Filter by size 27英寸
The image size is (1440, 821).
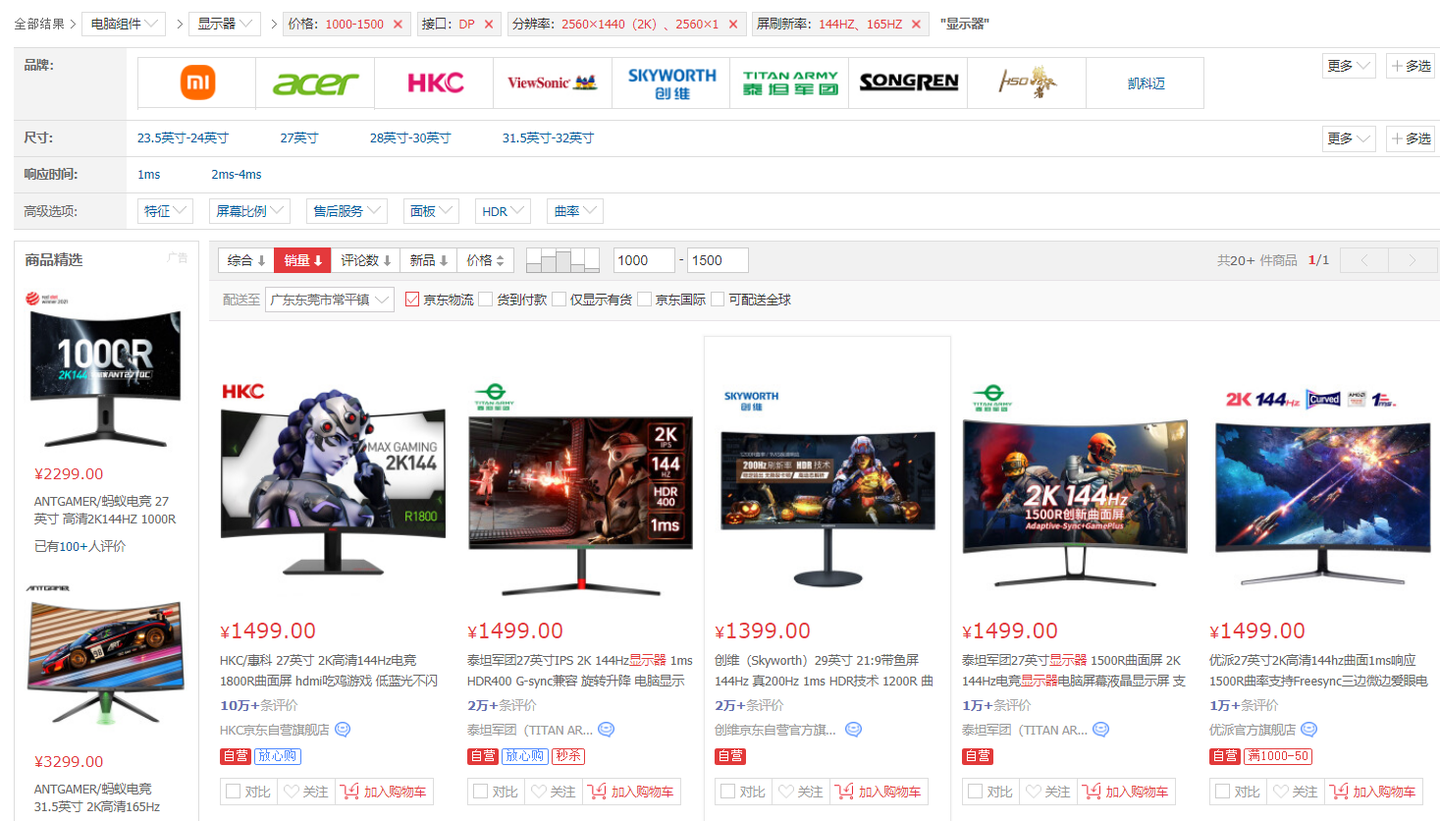299,138
